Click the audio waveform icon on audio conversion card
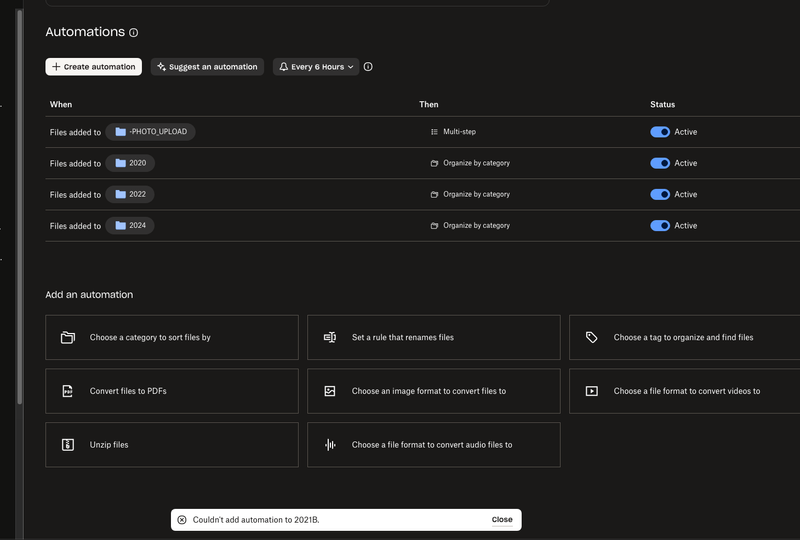This screenshot has height=540, width=800. (x=330, y=445)
